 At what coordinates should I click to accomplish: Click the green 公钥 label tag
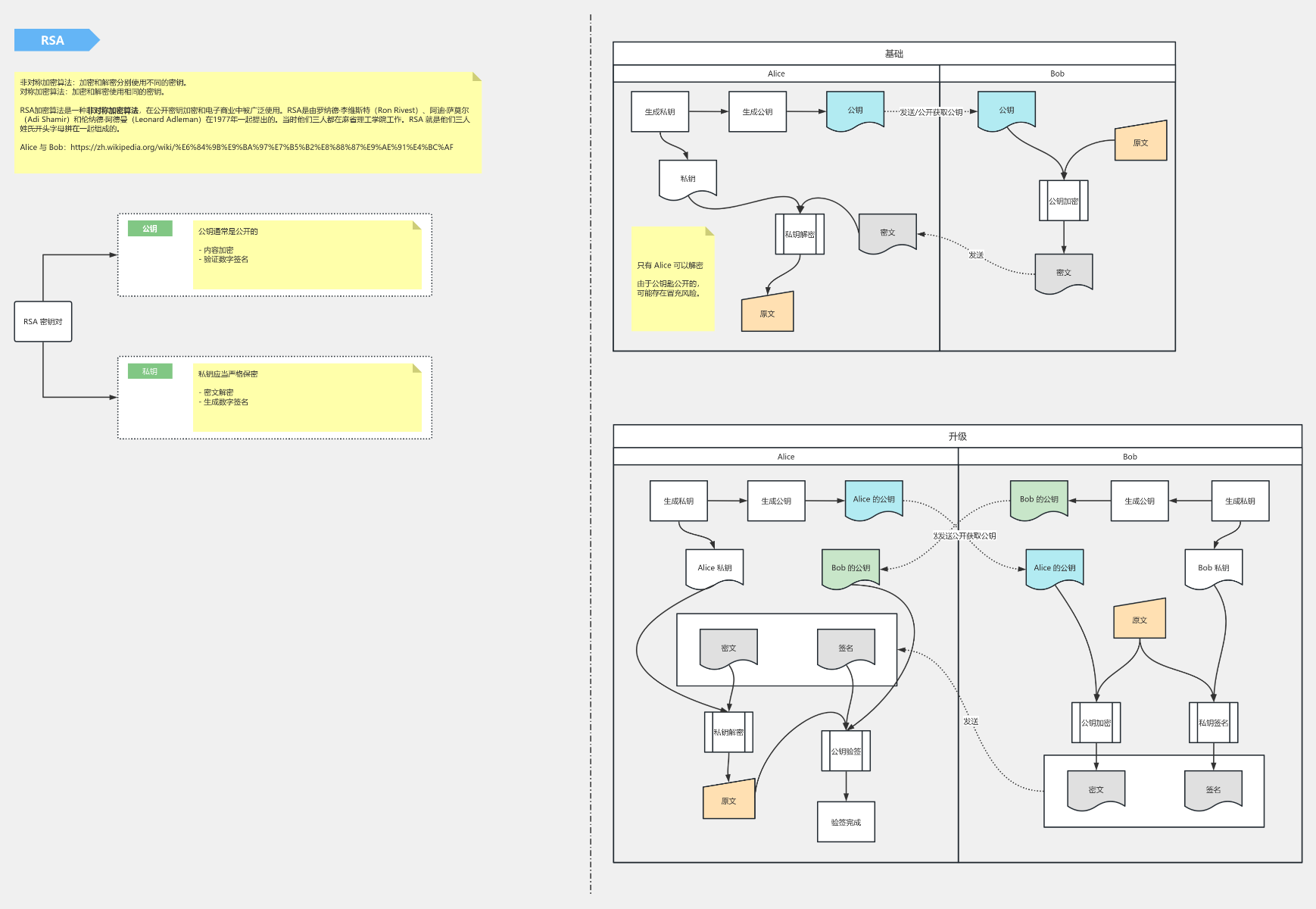pyautogui.click(x=150, y=229)
